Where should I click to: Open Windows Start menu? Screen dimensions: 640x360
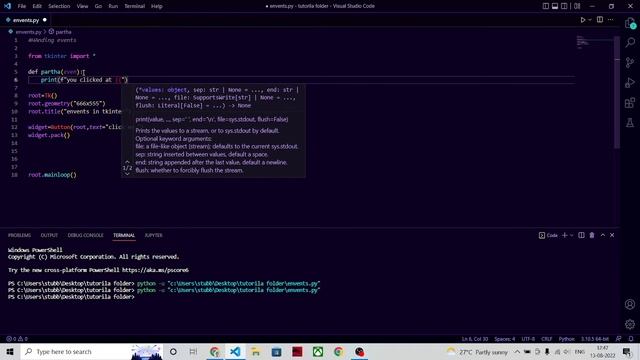10,351
